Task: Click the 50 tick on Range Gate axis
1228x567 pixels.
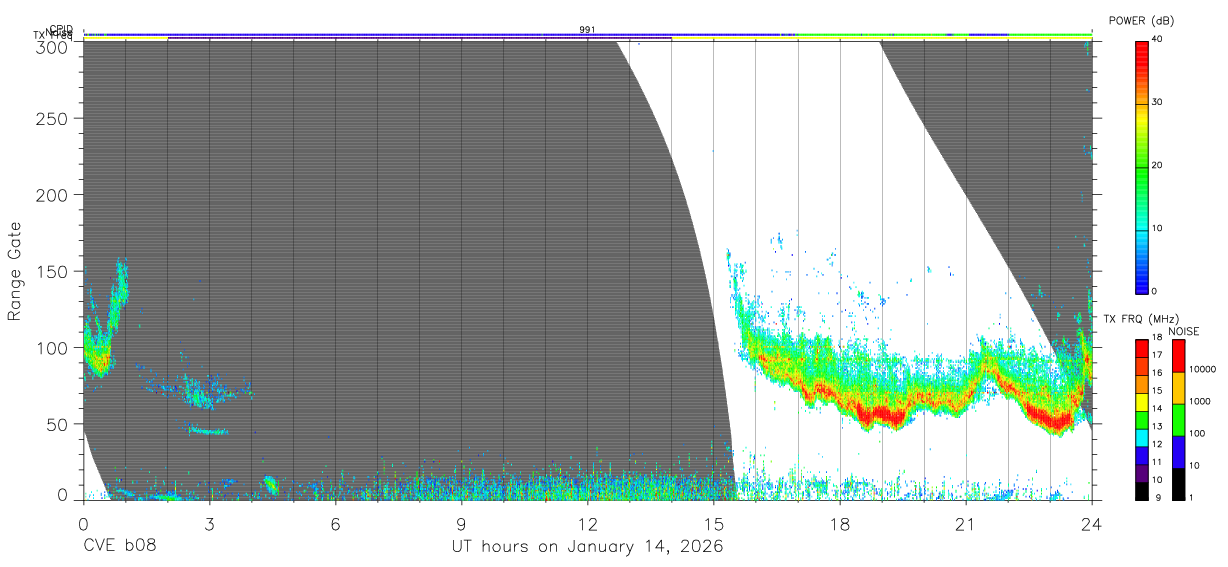Action: point(58,424)
